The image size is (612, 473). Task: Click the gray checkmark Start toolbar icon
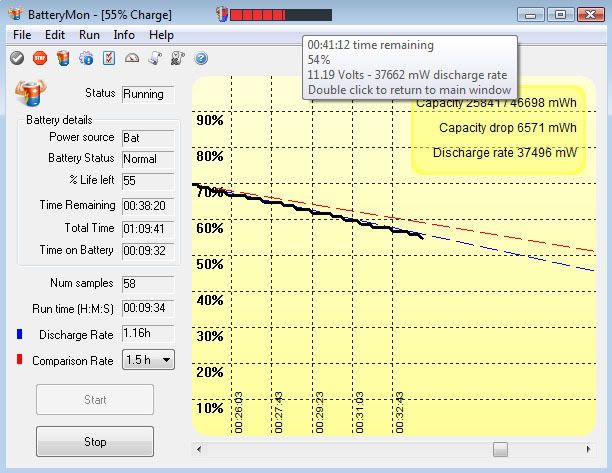(x=17, y=59)
